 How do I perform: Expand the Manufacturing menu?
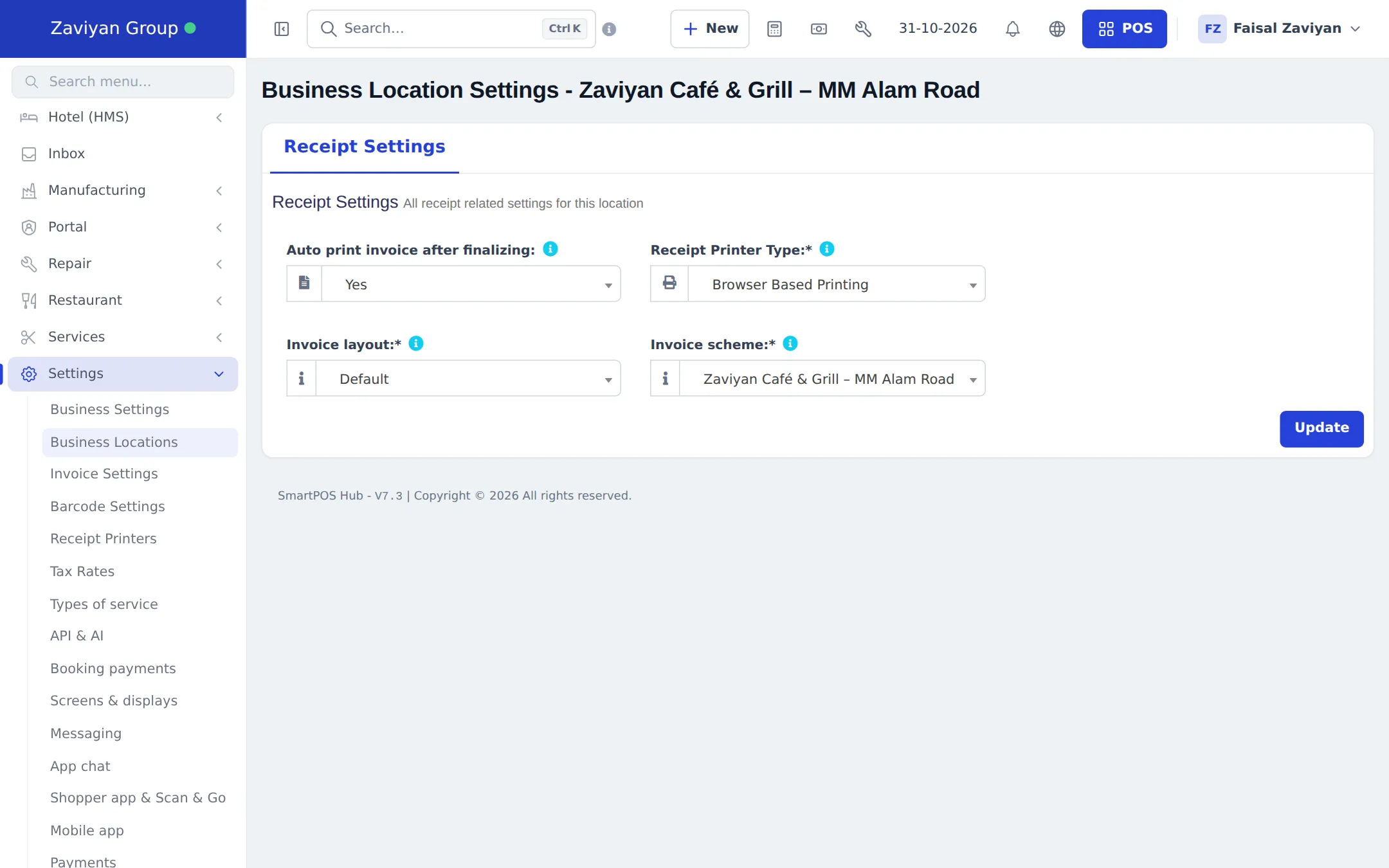point(122,190)
